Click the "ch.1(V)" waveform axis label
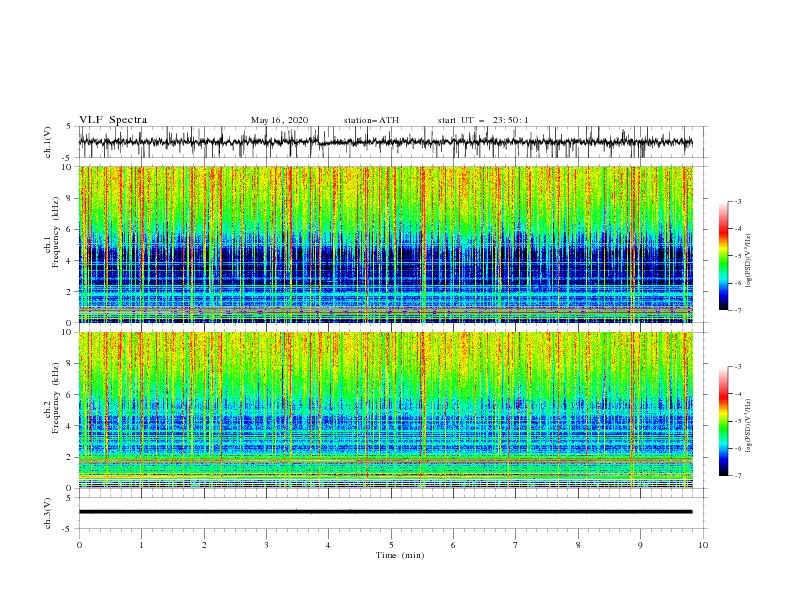 click(x=48, y=142)
